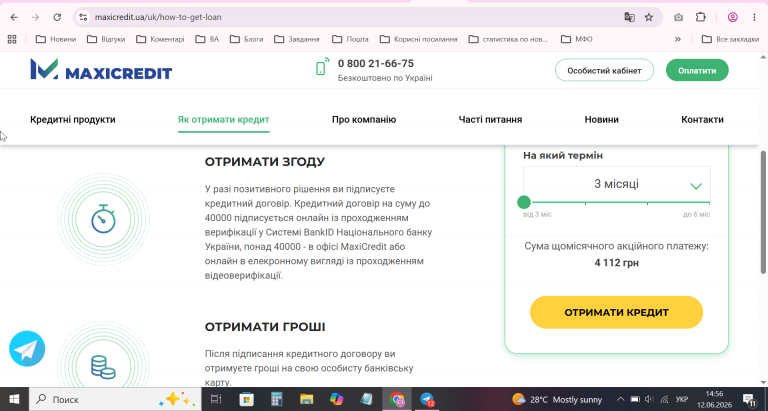Open the extensions puzzle icon
Screen dimensions: 768x411
point(700,17)
